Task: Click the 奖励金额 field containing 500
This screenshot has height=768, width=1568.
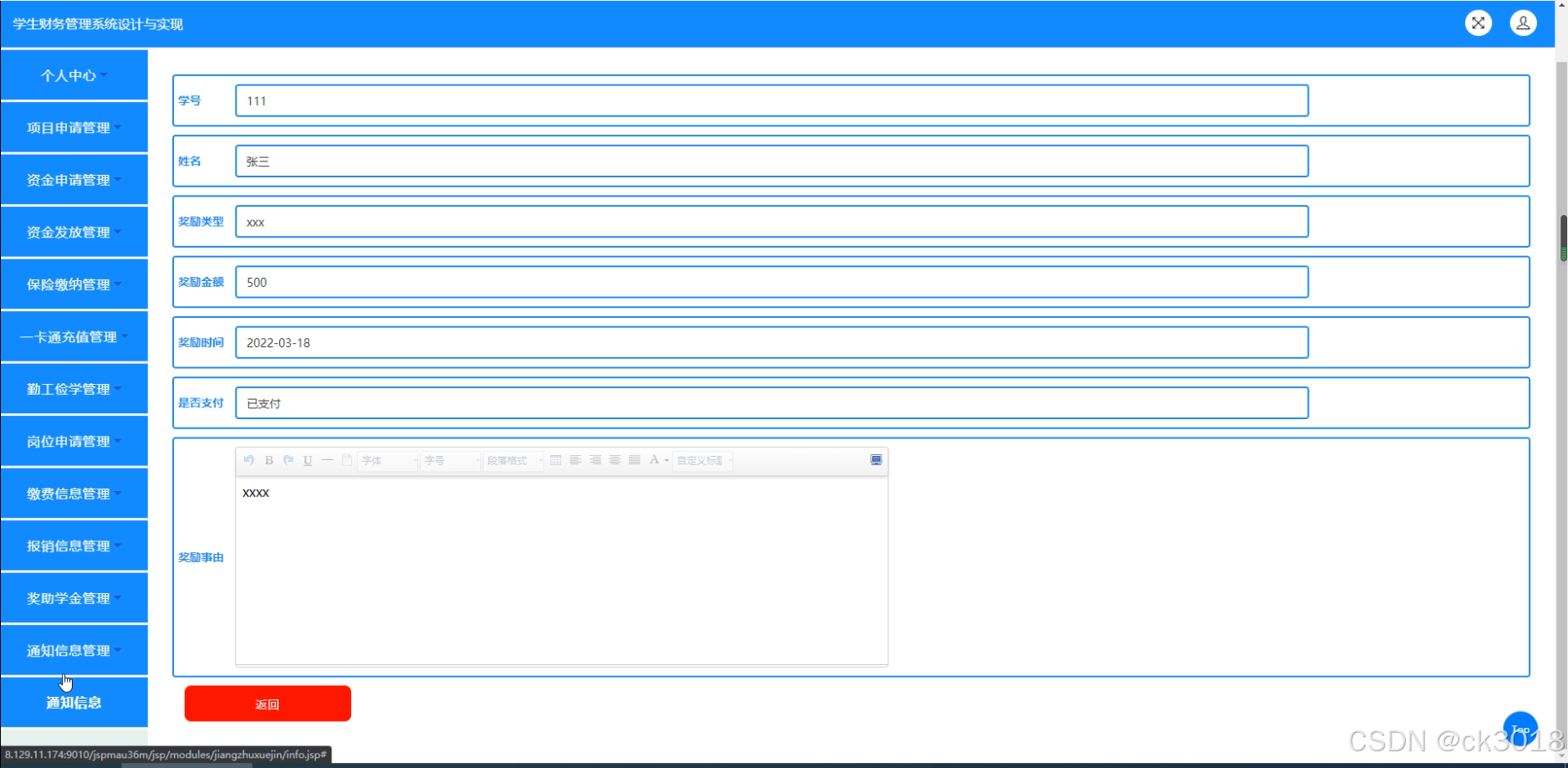Action: pos(772,282)
